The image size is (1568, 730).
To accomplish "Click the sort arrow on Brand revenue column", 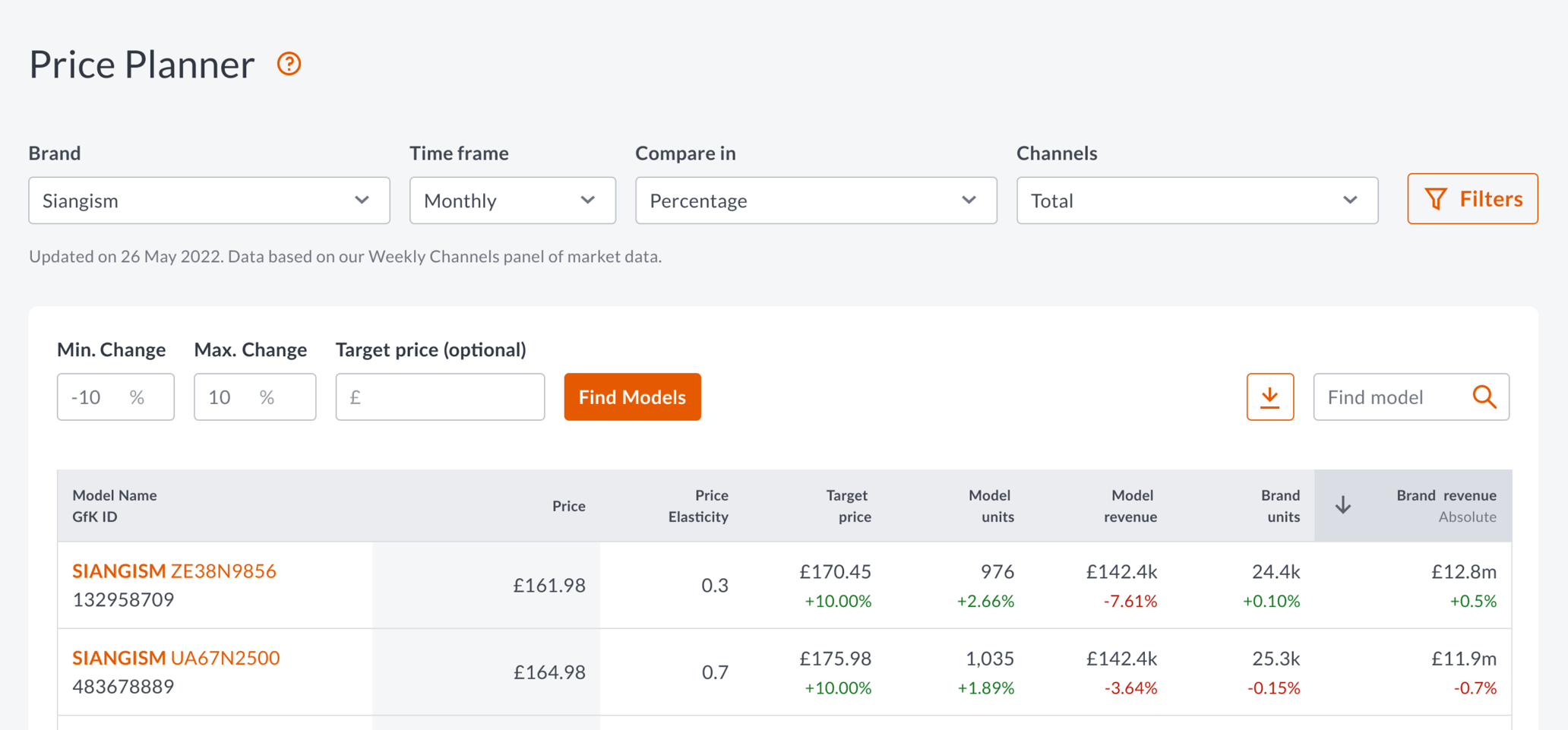I will pos(1343,504).
